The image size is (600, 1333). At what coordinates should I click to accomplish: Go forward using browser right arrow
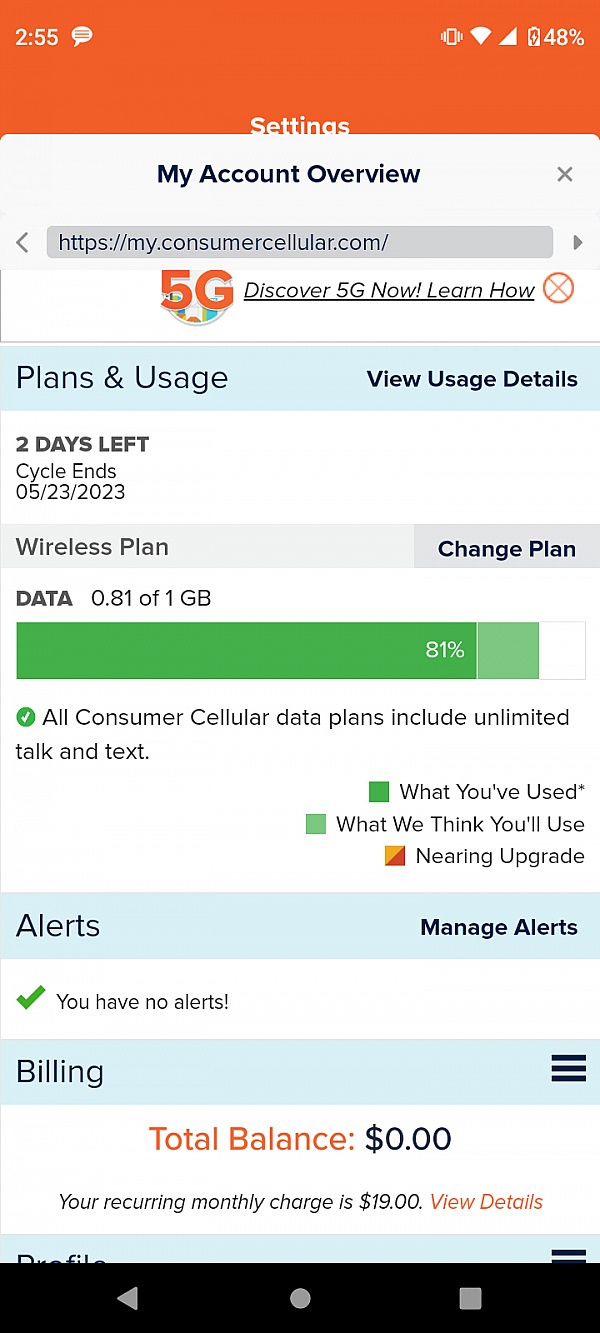(x=577, y=242)
